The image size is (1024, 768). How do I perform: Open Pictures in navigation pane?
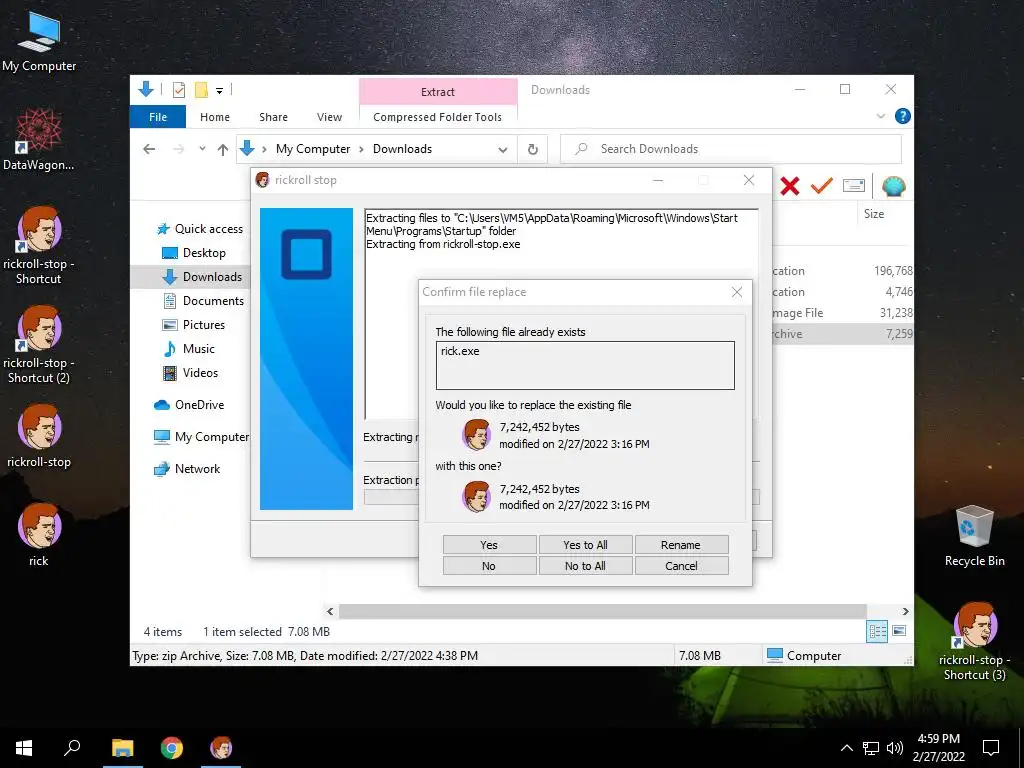[x=193, y=325]
